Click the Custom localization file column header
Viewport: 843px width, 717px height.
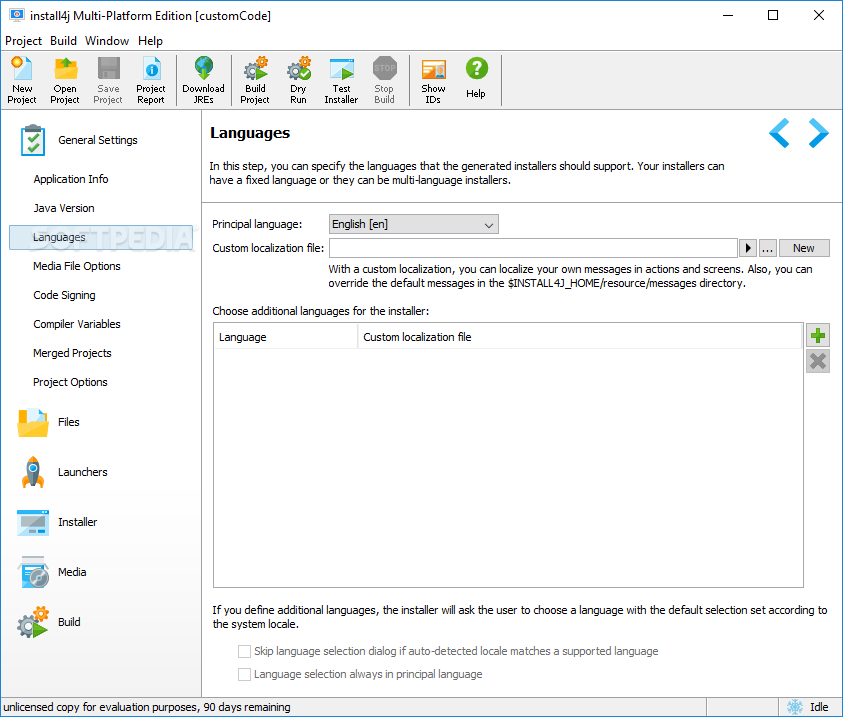(x=580, y=337)
